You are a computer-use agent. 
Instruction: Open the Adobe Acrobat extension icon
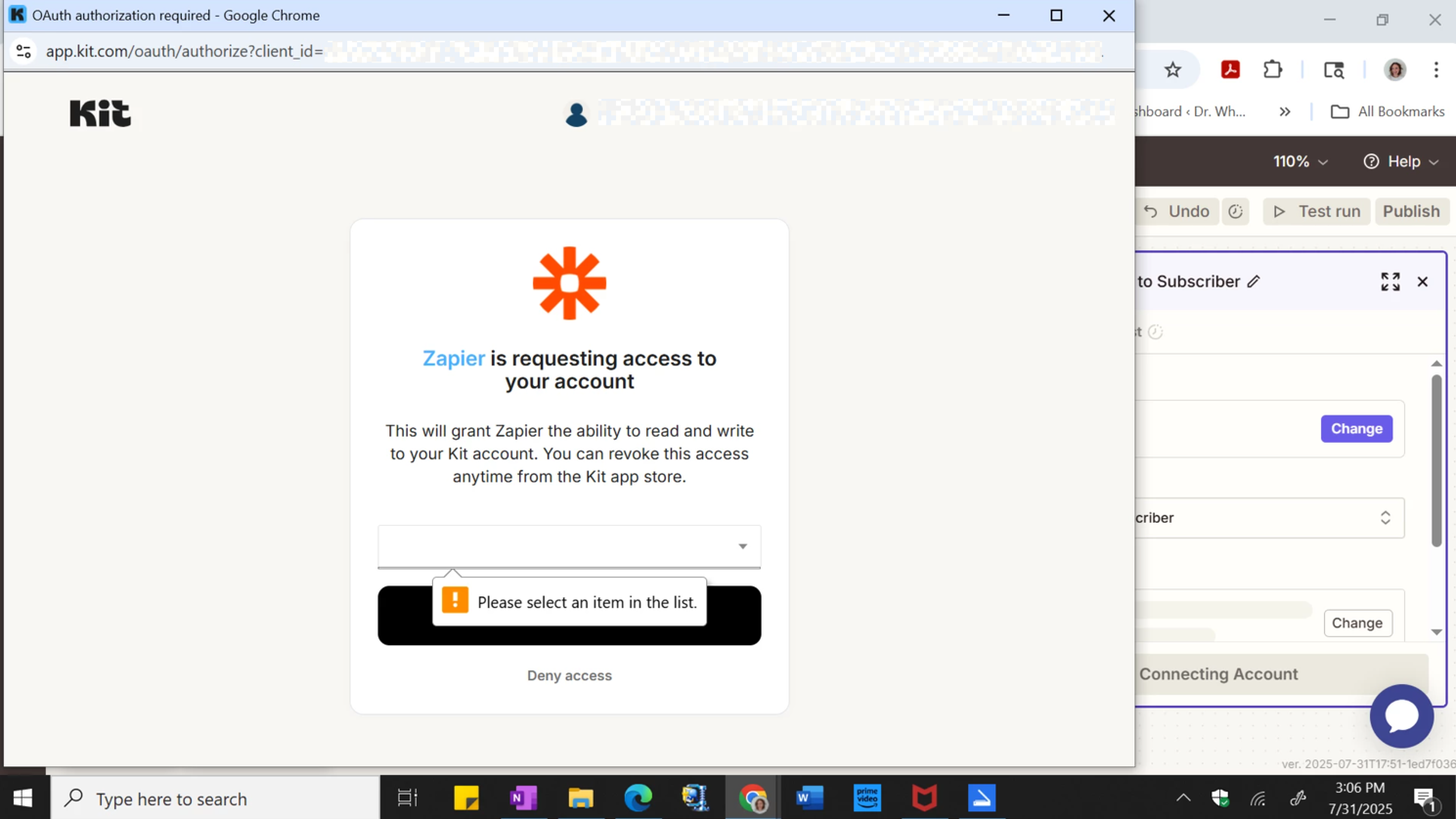point(1230,69)
